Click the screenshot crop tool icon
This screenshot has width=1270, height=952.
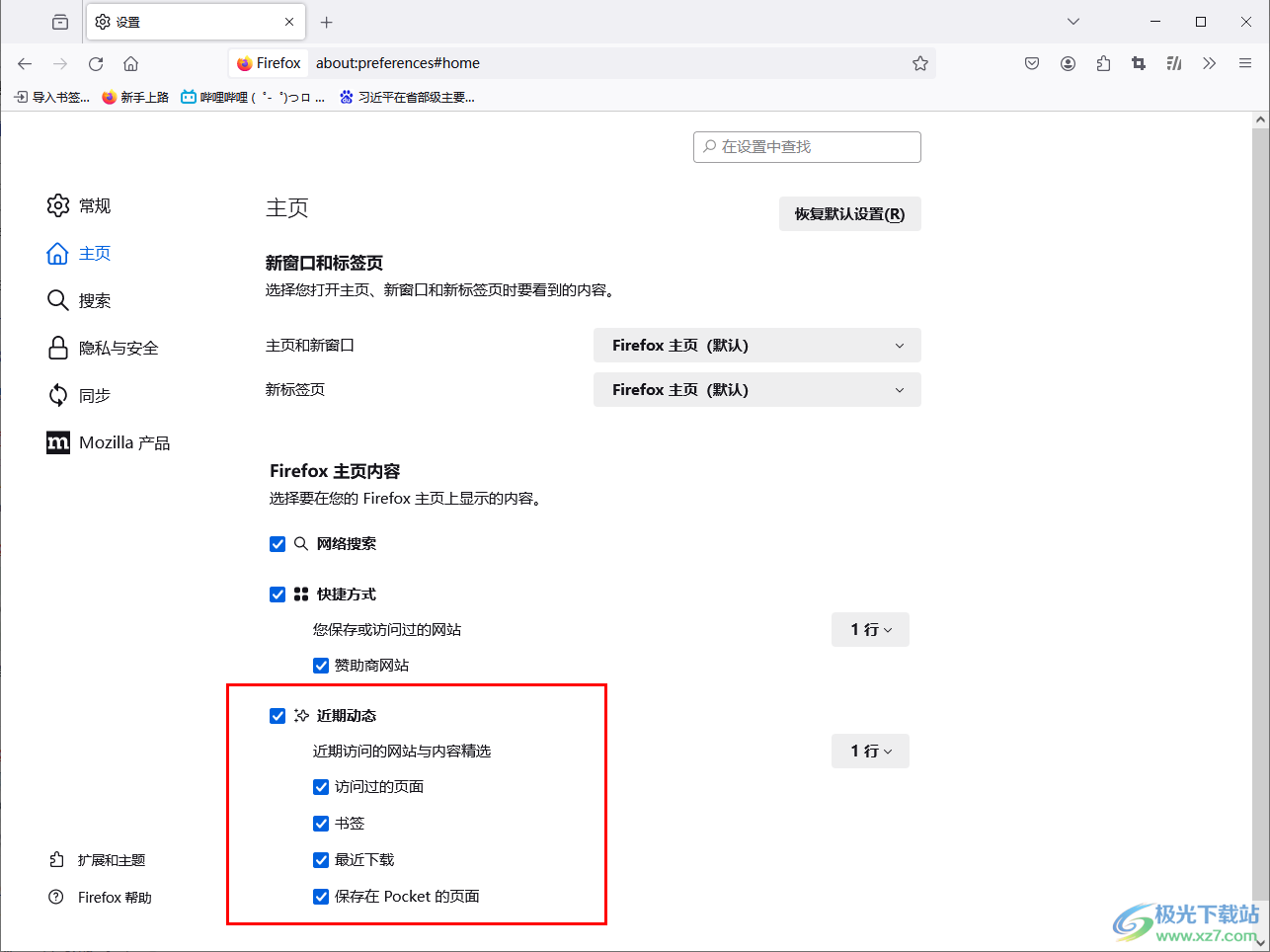pyautogui.click(x=1139, y=63)
